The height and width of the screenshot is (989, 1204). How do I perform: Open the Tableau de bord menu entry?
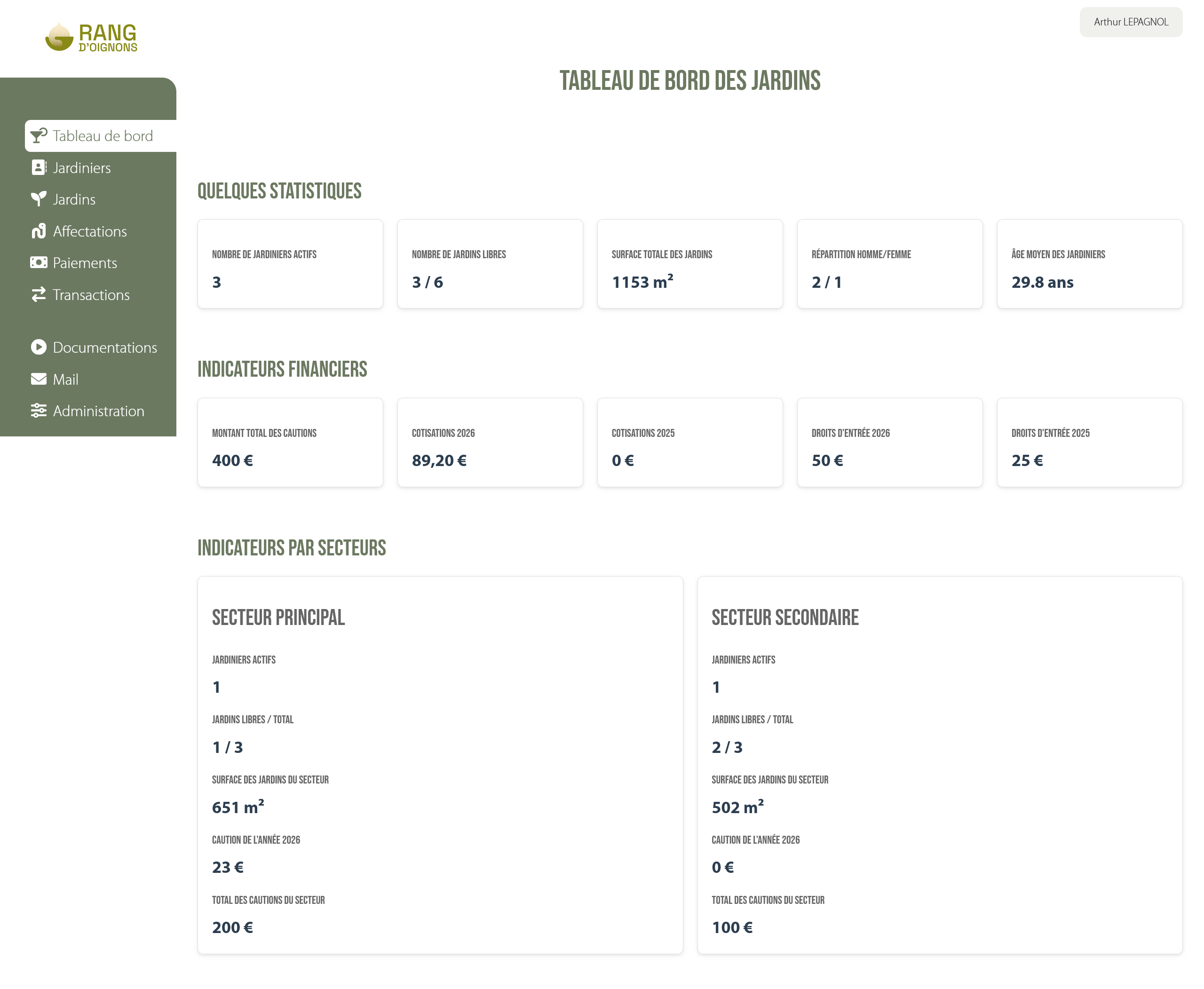click(101, 135)
